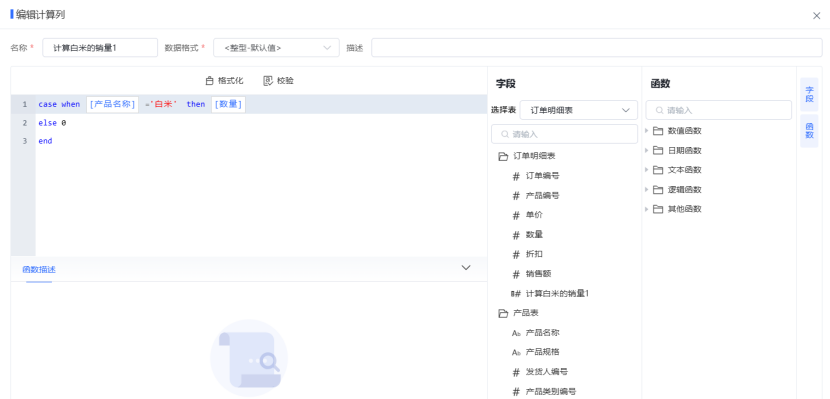The height and width of the screenshot is (399, 830).
Task: Select the 数量 numeric field
Action: [534, 234]
